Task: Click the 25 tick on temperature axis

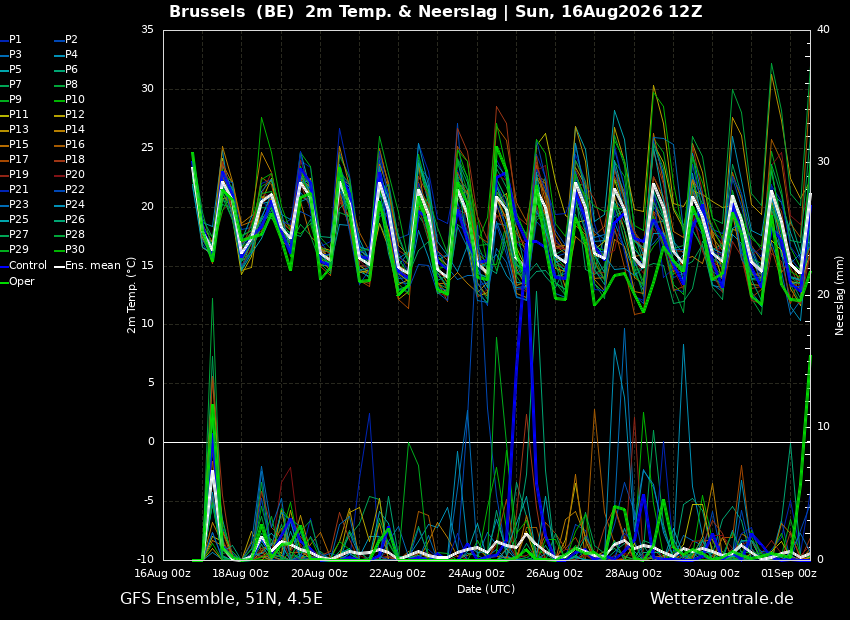Action: click(147, 147)
